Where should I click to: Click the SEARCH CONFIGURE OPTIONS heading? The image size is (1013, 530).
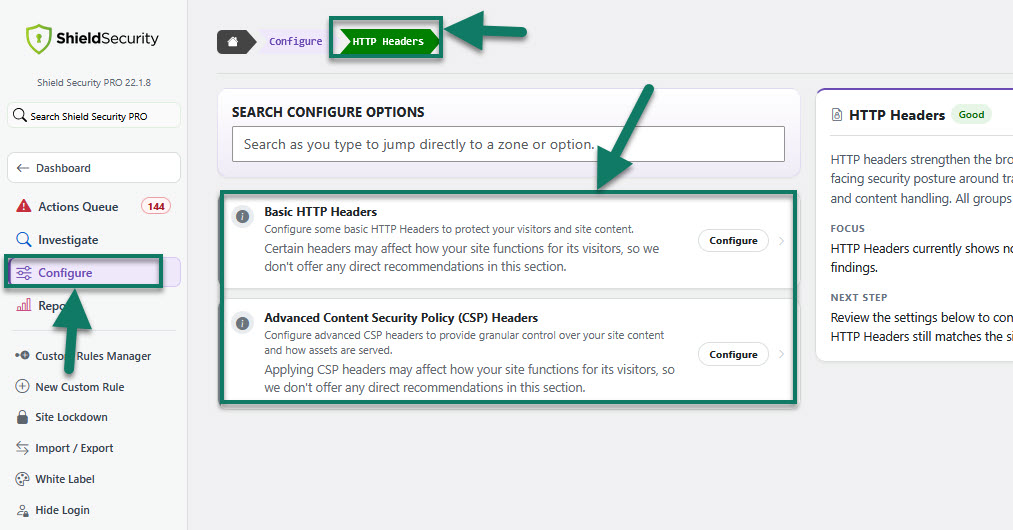pos(328,112)
